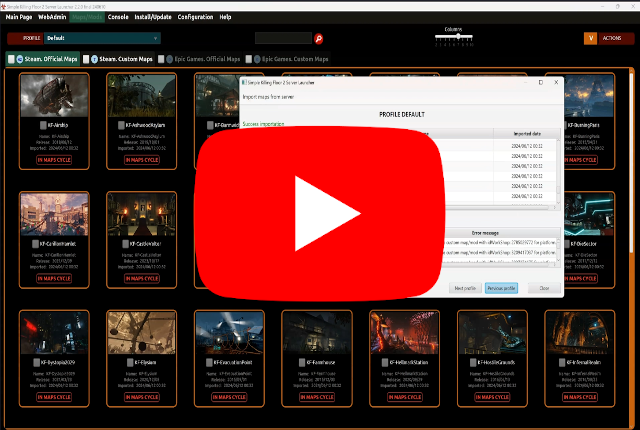Open the Main Page menu

coord(19,17)
